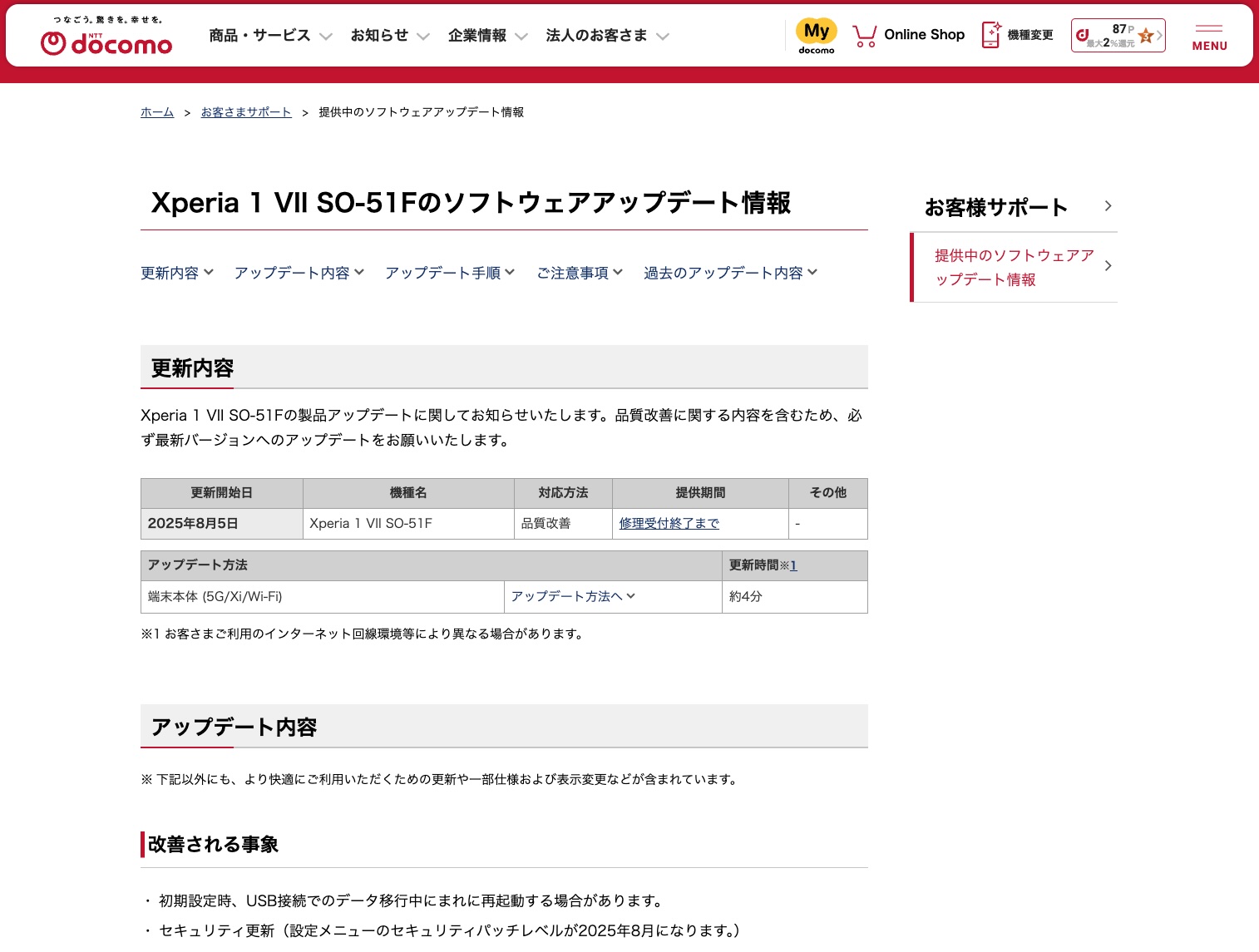Select the 品質改善 table cell
This screenshot has height=952, width=1259.
pyautogui.click(x=564, y=524)
